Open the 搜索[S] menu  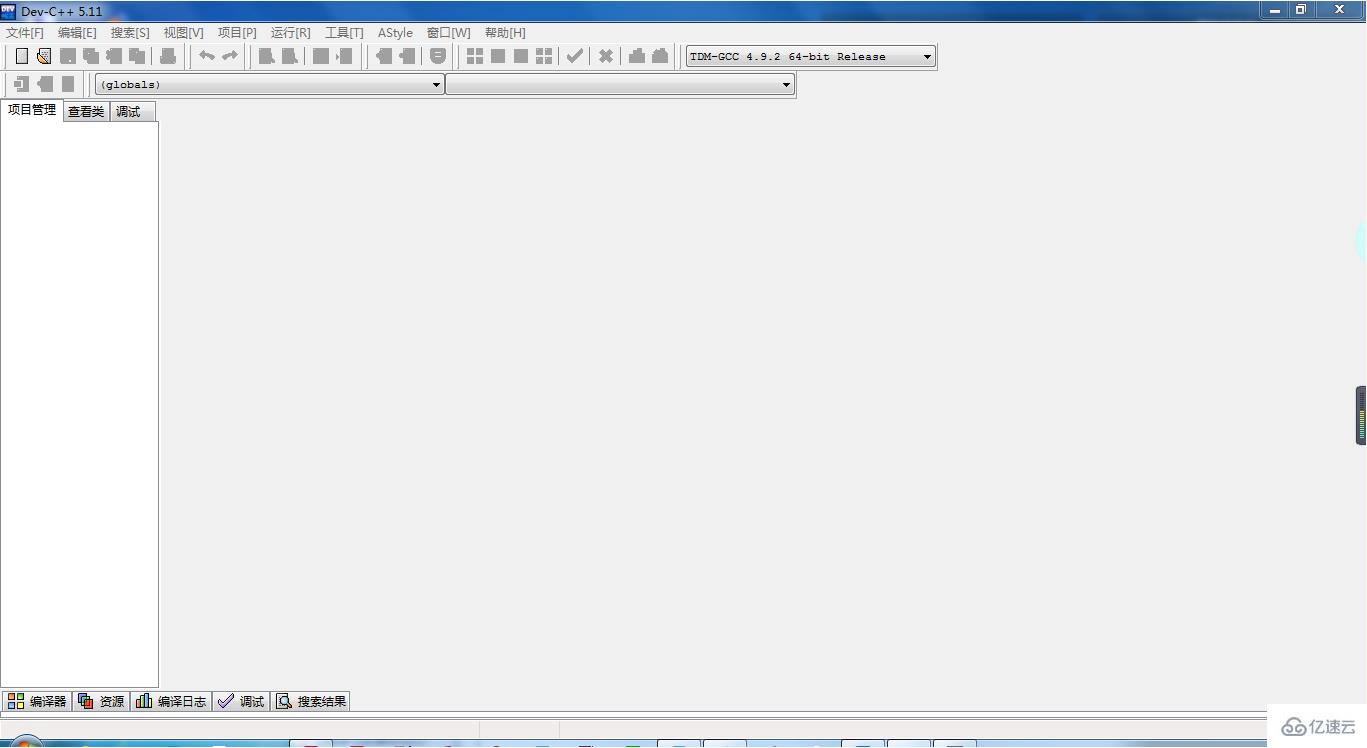(130, 32)
